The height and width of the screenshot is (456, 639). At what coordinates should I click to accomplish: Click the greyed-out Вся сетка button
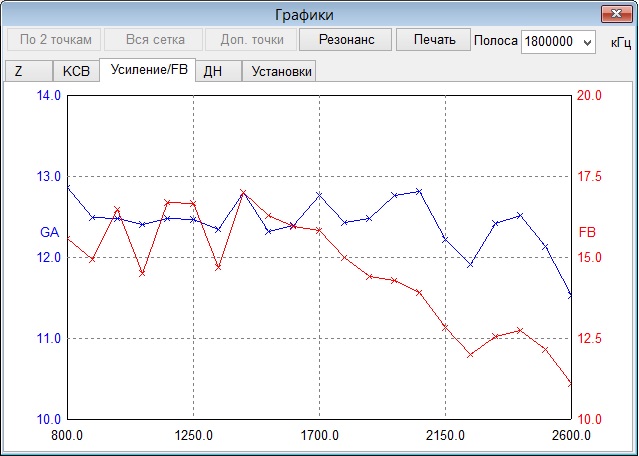[x=154, y=40]
